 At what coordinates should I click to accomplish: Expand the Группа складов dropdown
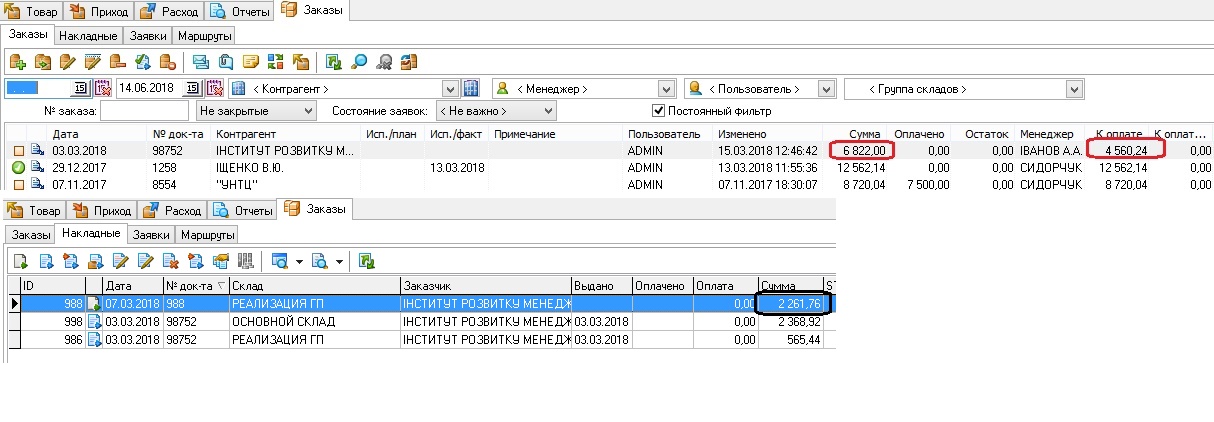1075,89
